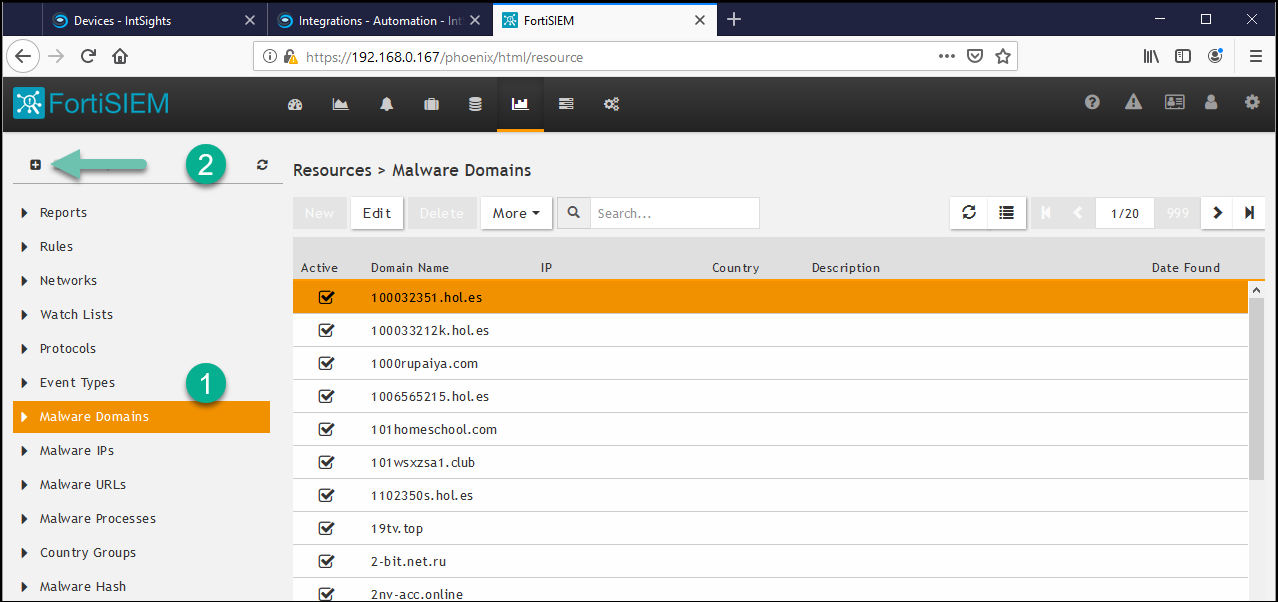Click the sidebar tree refresh icon
The image size is (1278, 602).
click(262, 165)
